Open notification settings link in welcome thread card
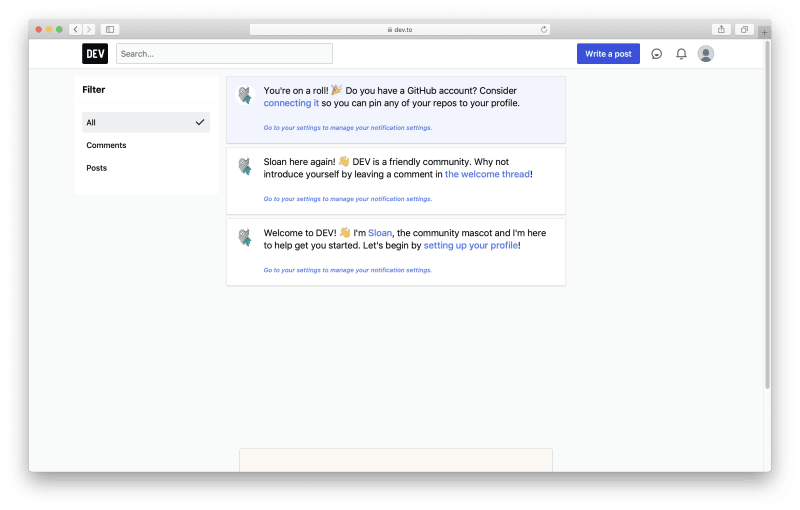 (x=347, y=199)
